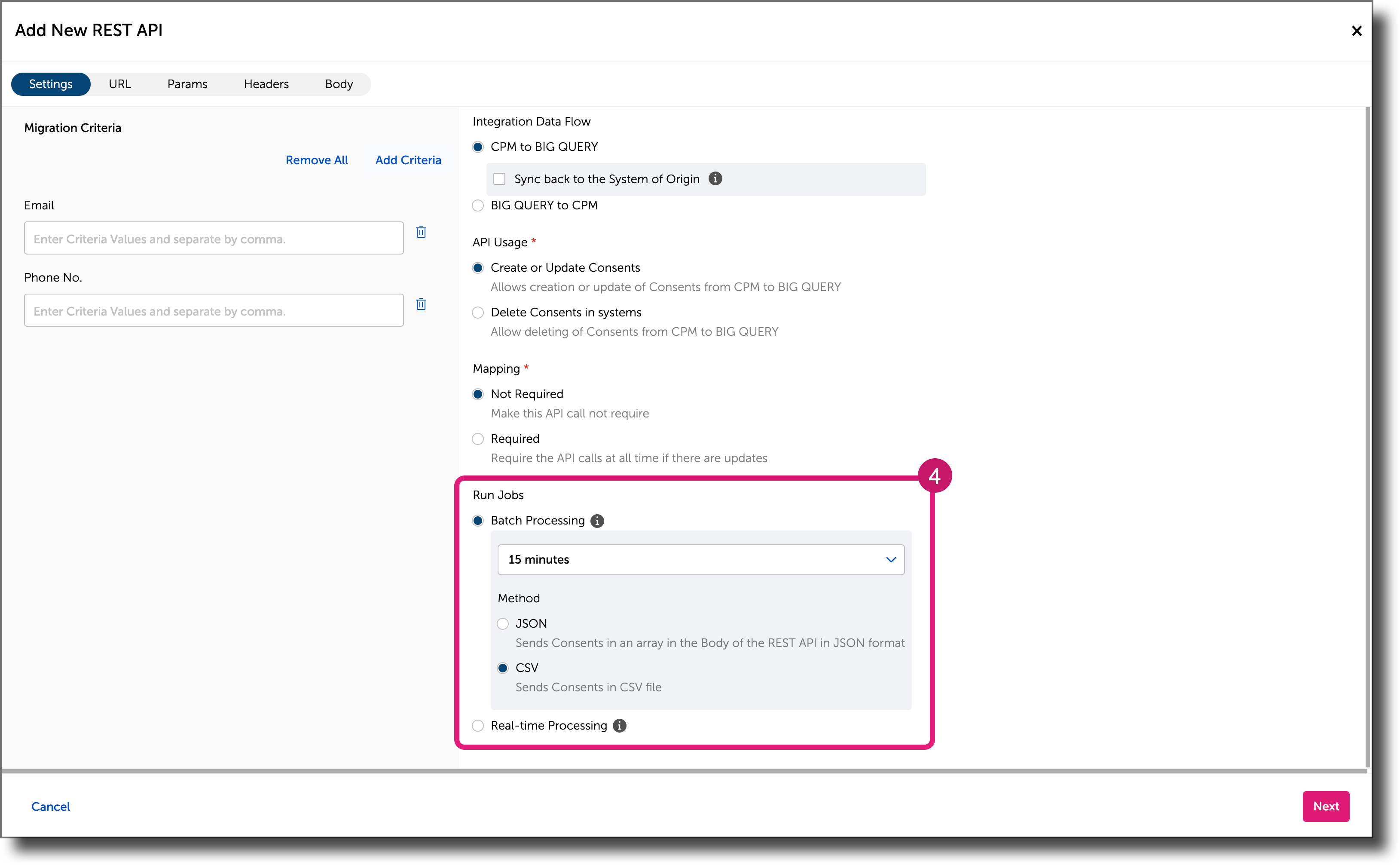Select Batch Processing run job option
This screenshot has width=1400, height=865.
click(478, 521)
